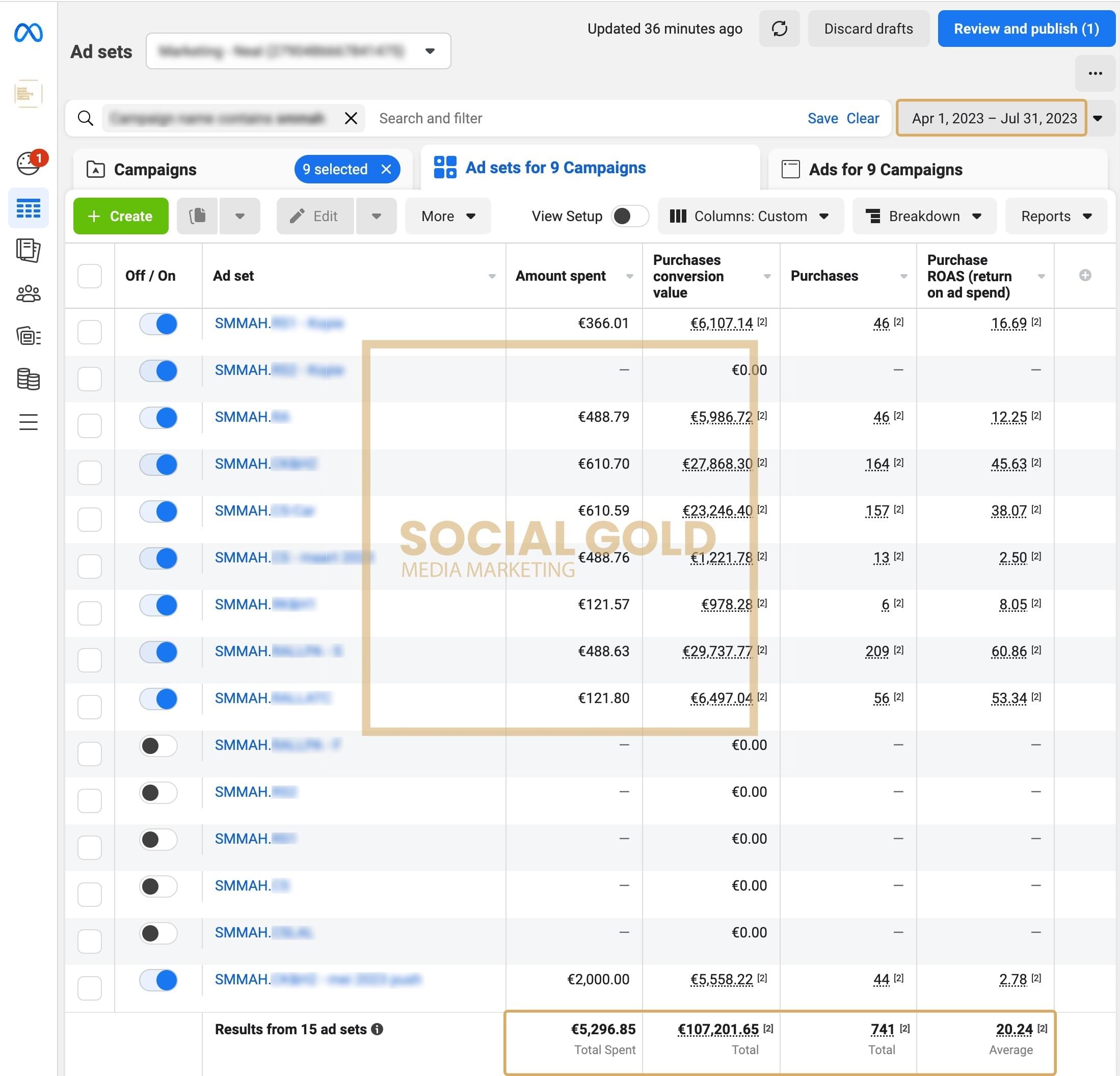The height and width of the screenshot is (1076, 1120).
Task: Click Save filter link
Action: (822, 118)
